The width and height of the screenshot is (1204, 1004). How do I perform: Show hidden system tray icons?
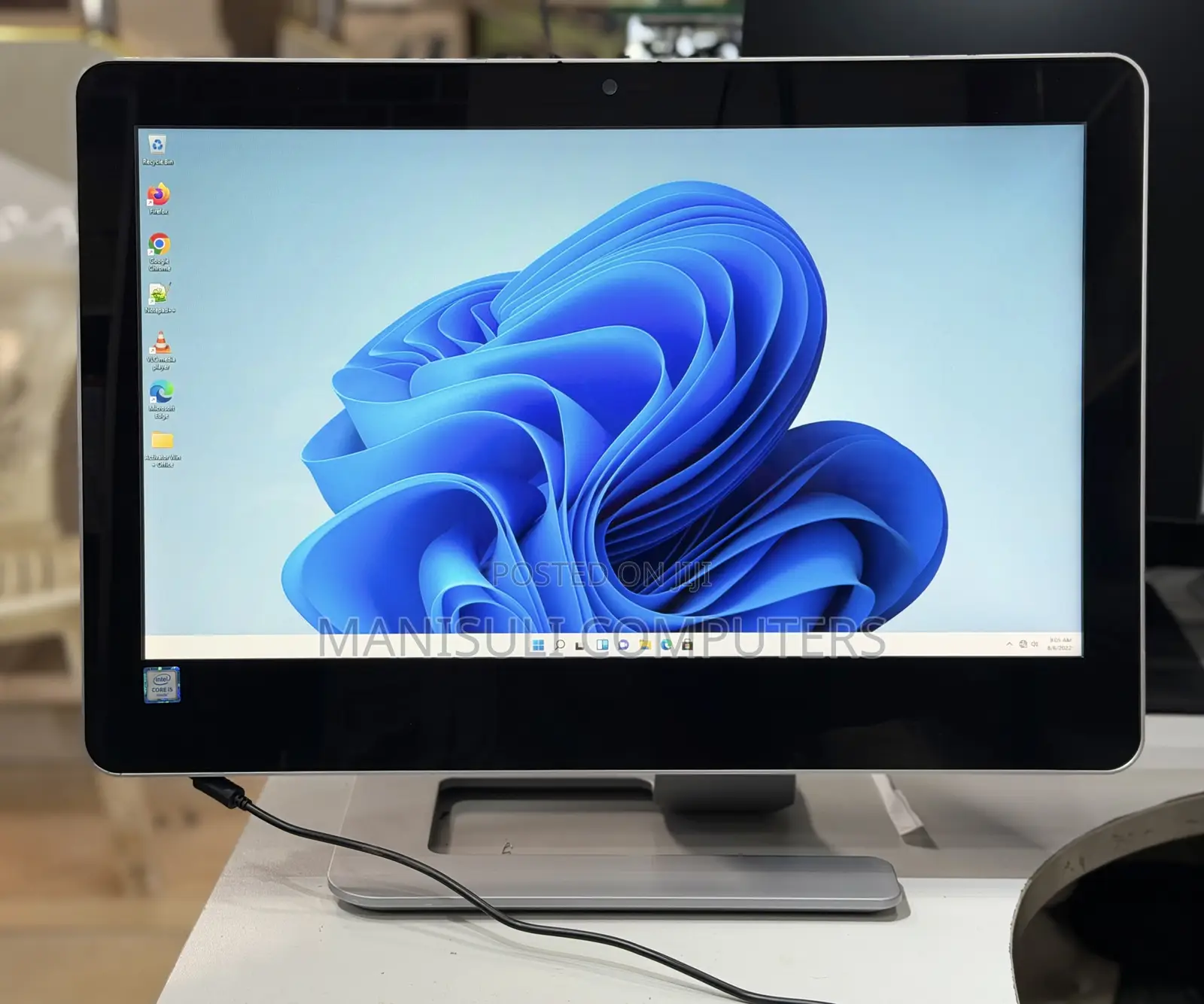(x=1009, y=644)
